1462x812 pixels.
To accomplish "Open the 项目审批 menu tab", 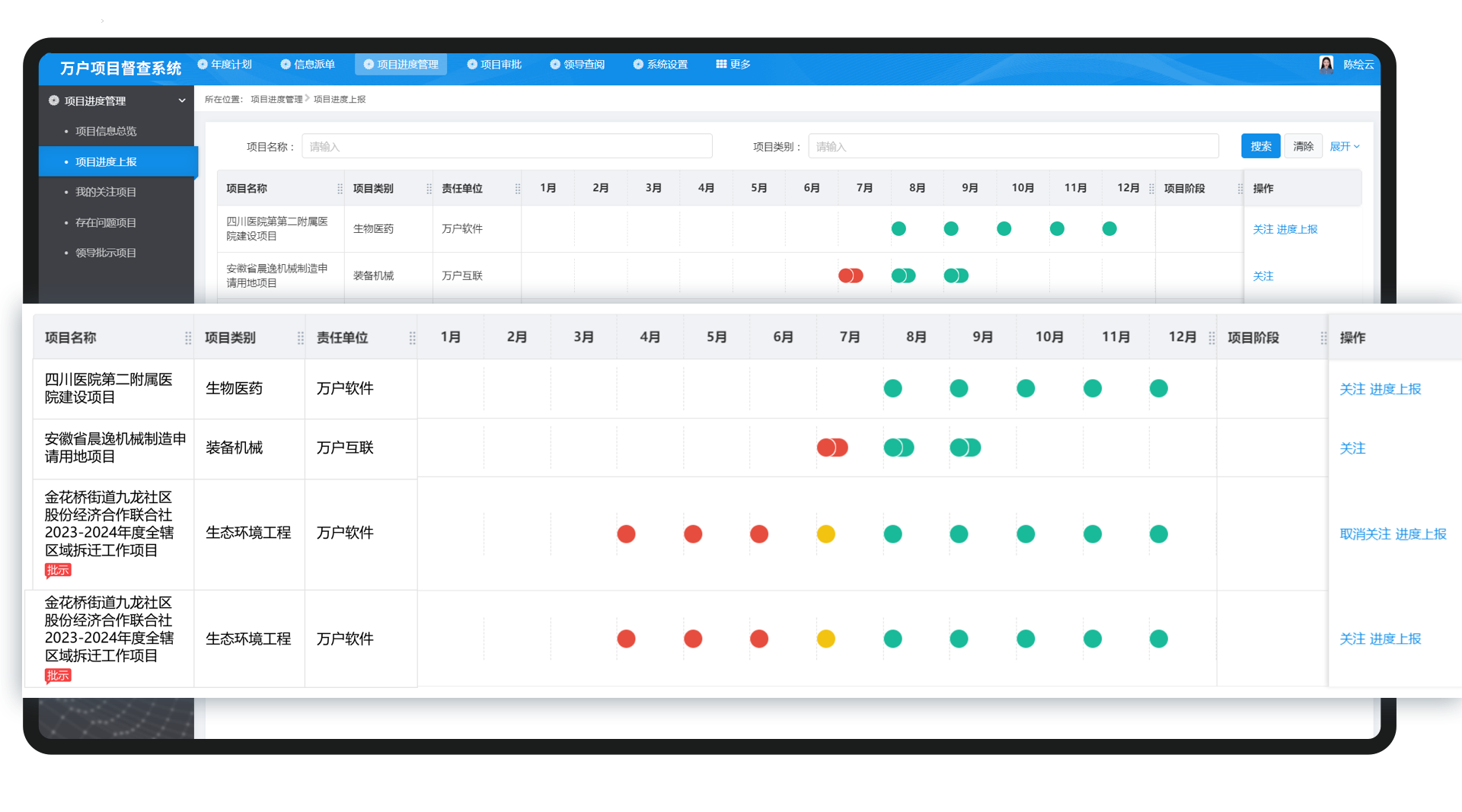I will [494, 65].
